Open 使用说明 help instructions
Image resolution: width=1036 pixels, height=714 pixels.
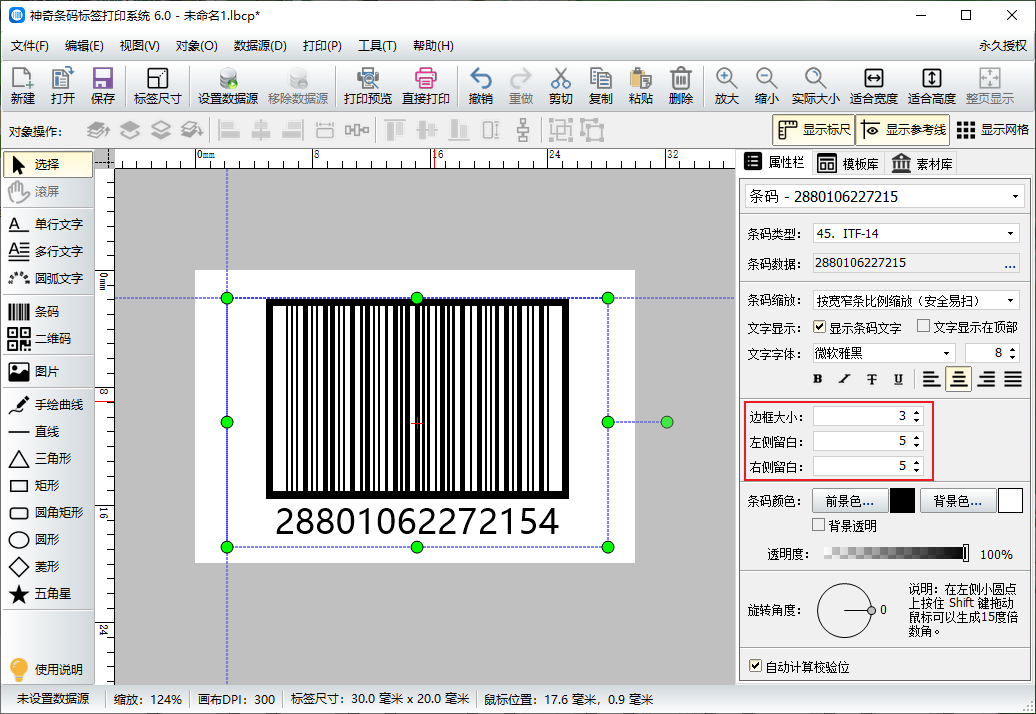point(48,669)
